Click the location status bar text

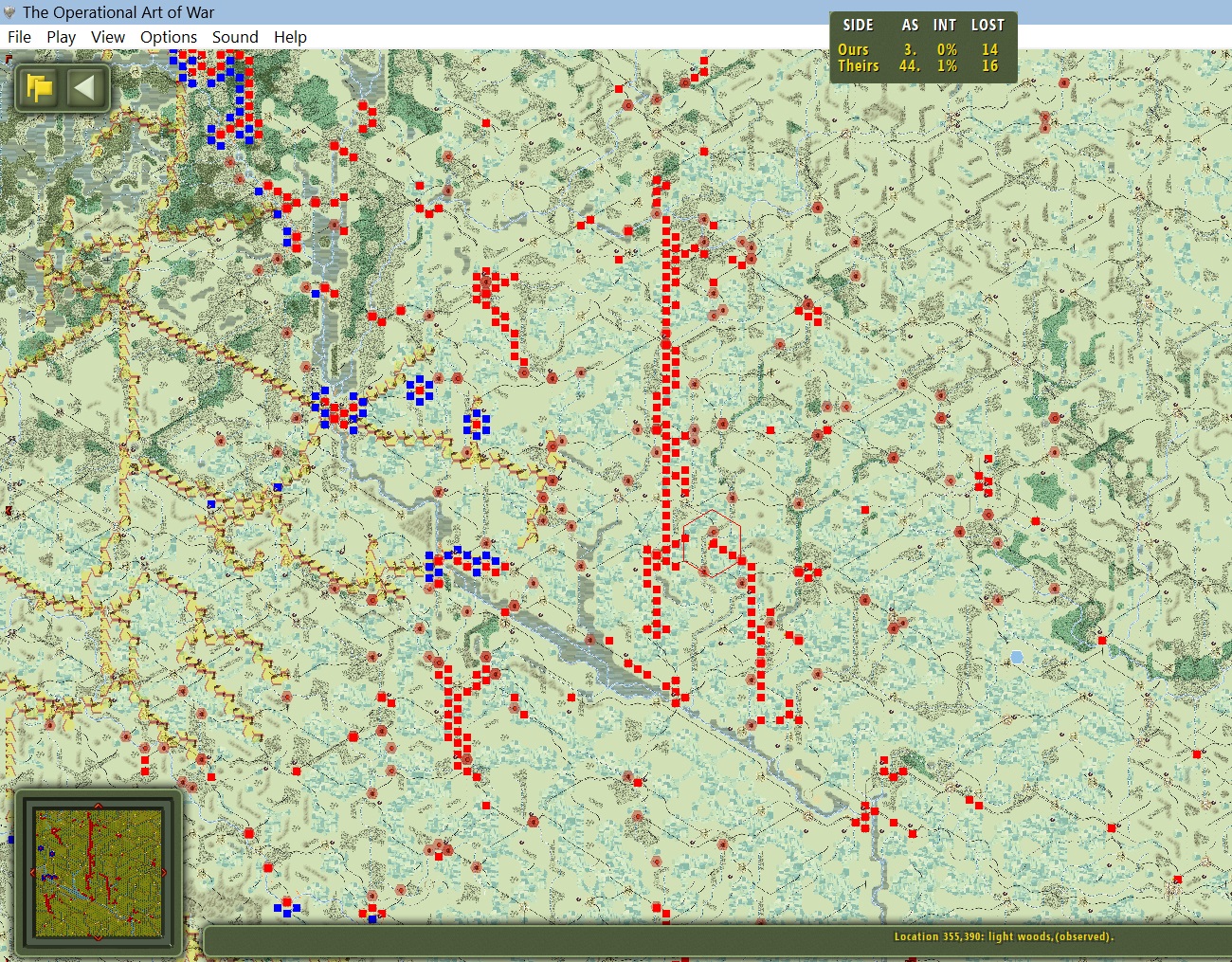[1004, 936]
